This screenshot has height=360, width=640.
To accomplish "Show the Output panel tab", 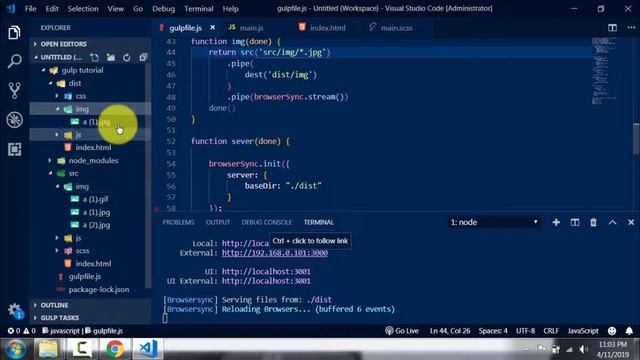I will [x=218, y=222].
